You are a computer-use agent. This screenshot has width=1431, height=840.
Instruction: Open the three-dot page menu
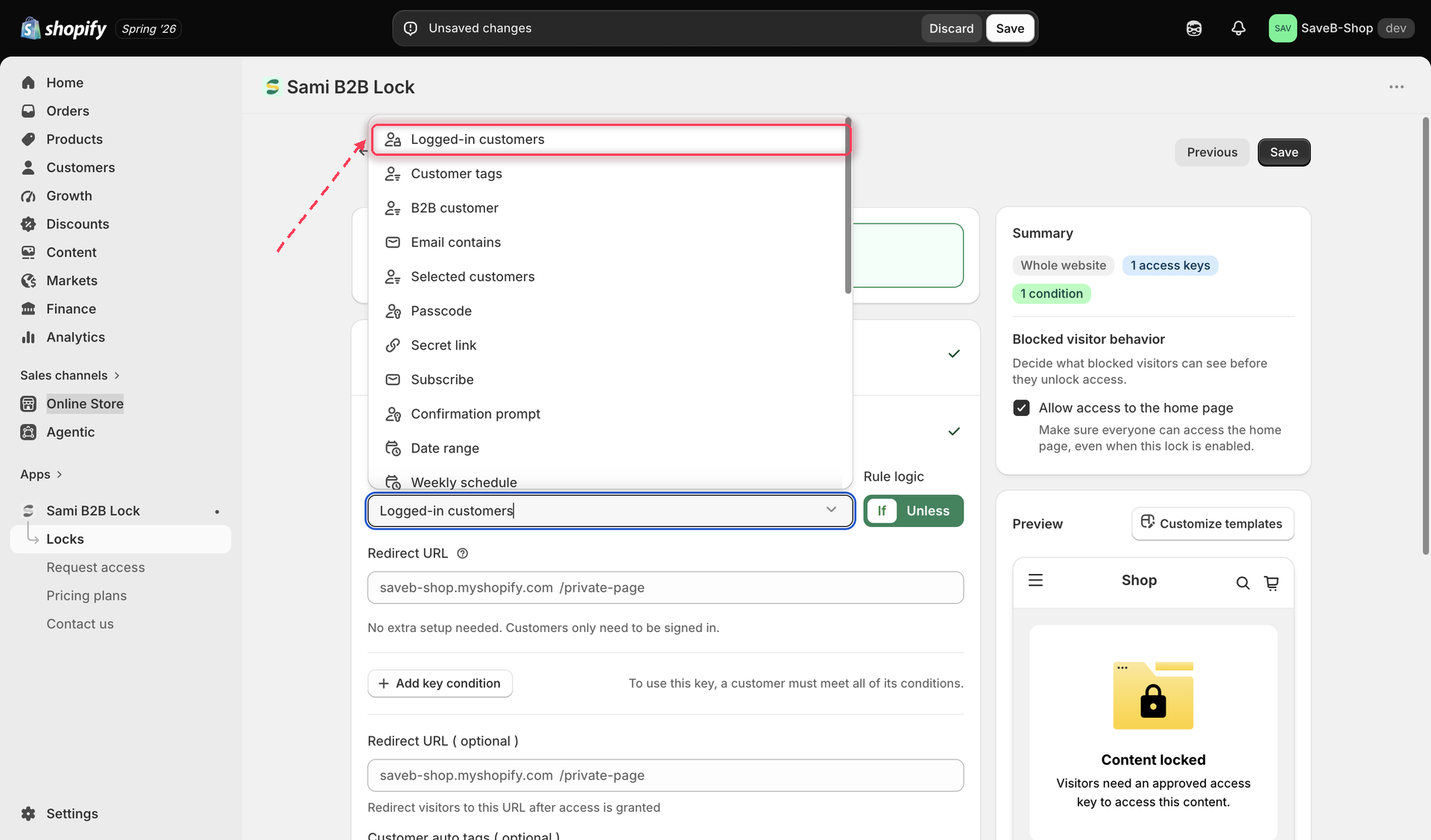[x=1396, y=87]
